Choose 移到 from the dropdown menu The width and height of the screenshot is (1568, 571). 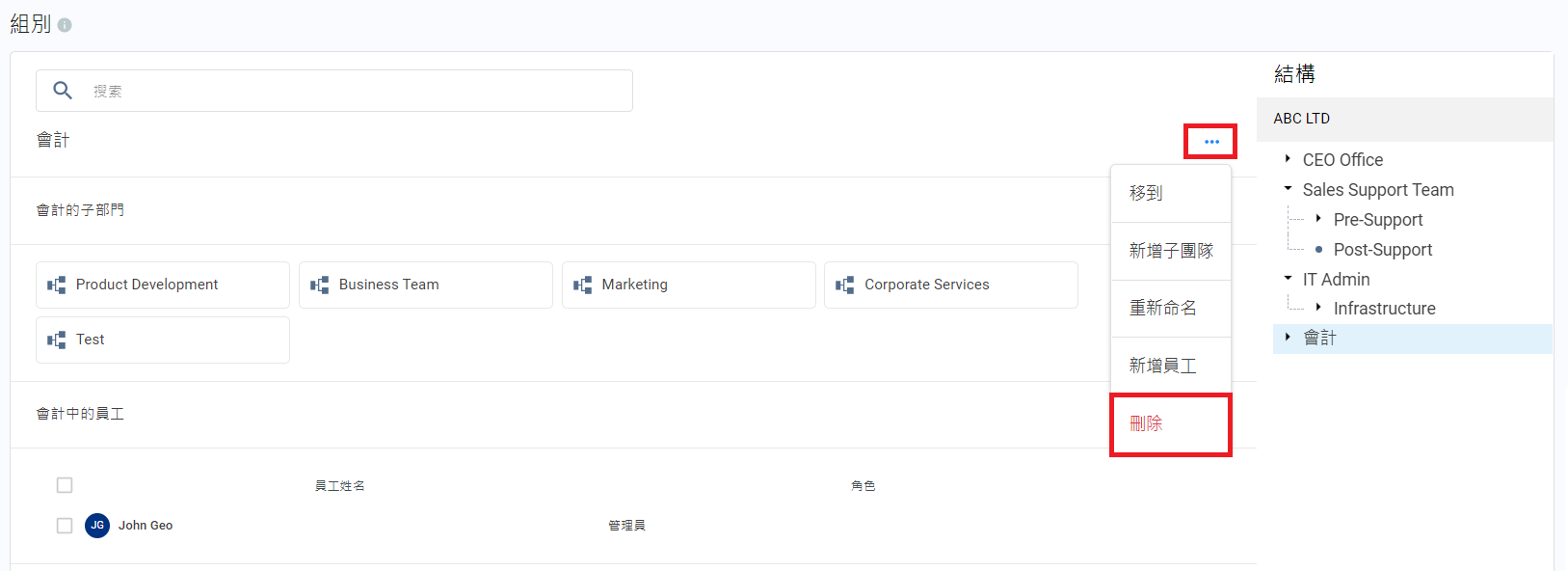pos(1146,193)
